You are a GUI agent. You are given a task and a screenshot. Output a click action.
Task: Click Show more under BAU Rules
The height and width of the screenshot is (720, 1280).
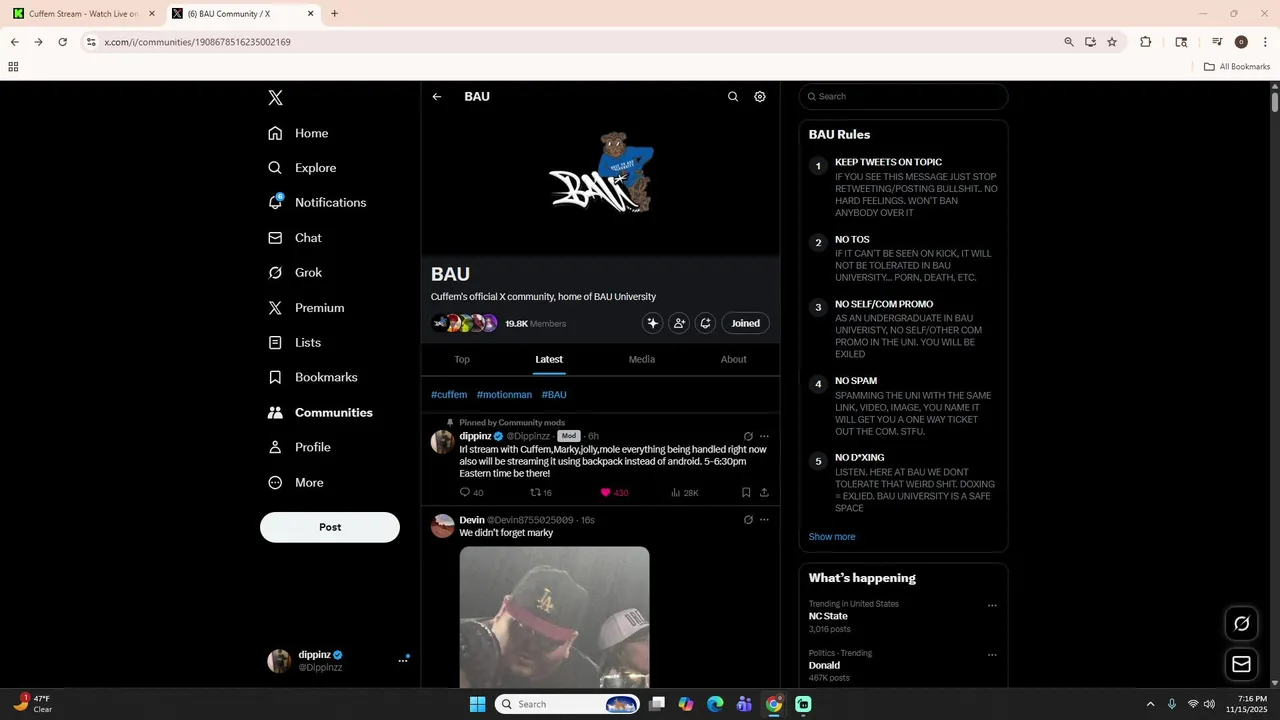coord(832,537)
